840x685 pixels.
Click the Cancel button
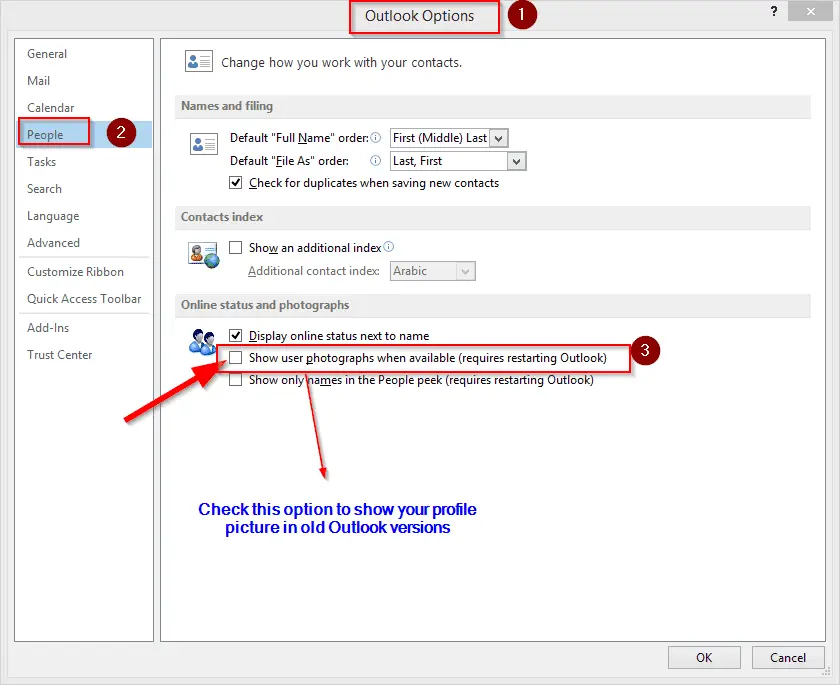click(x=788, y=657)
